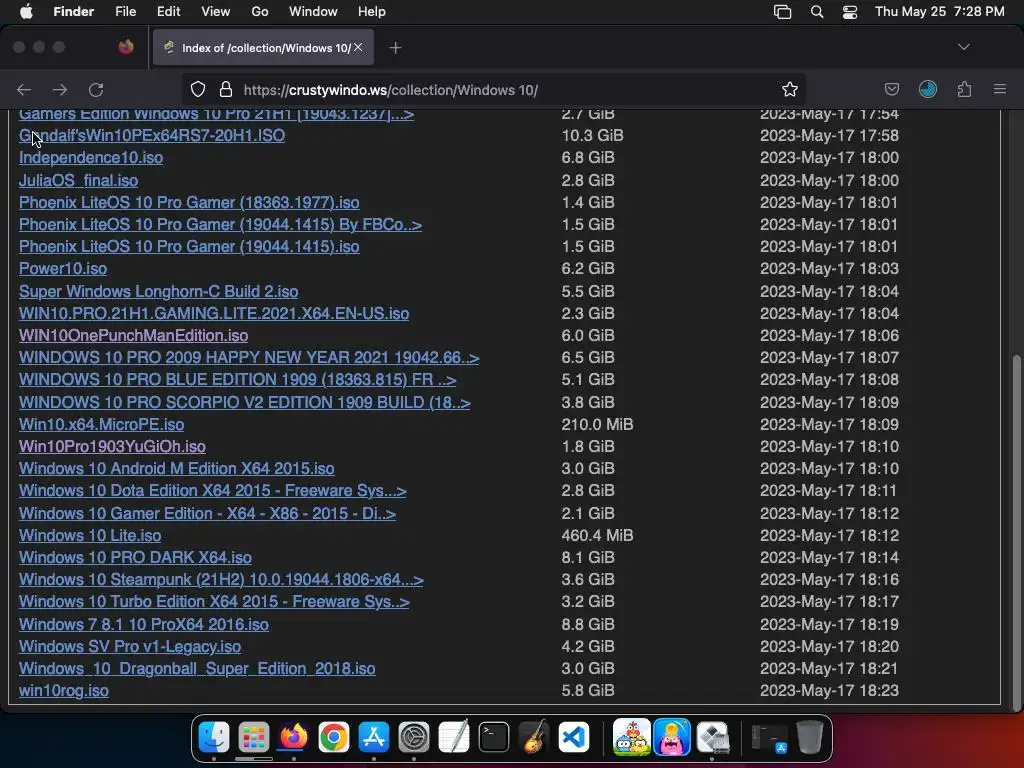
Task: Open the Independence10.iso link
Action: pos(91,157)
